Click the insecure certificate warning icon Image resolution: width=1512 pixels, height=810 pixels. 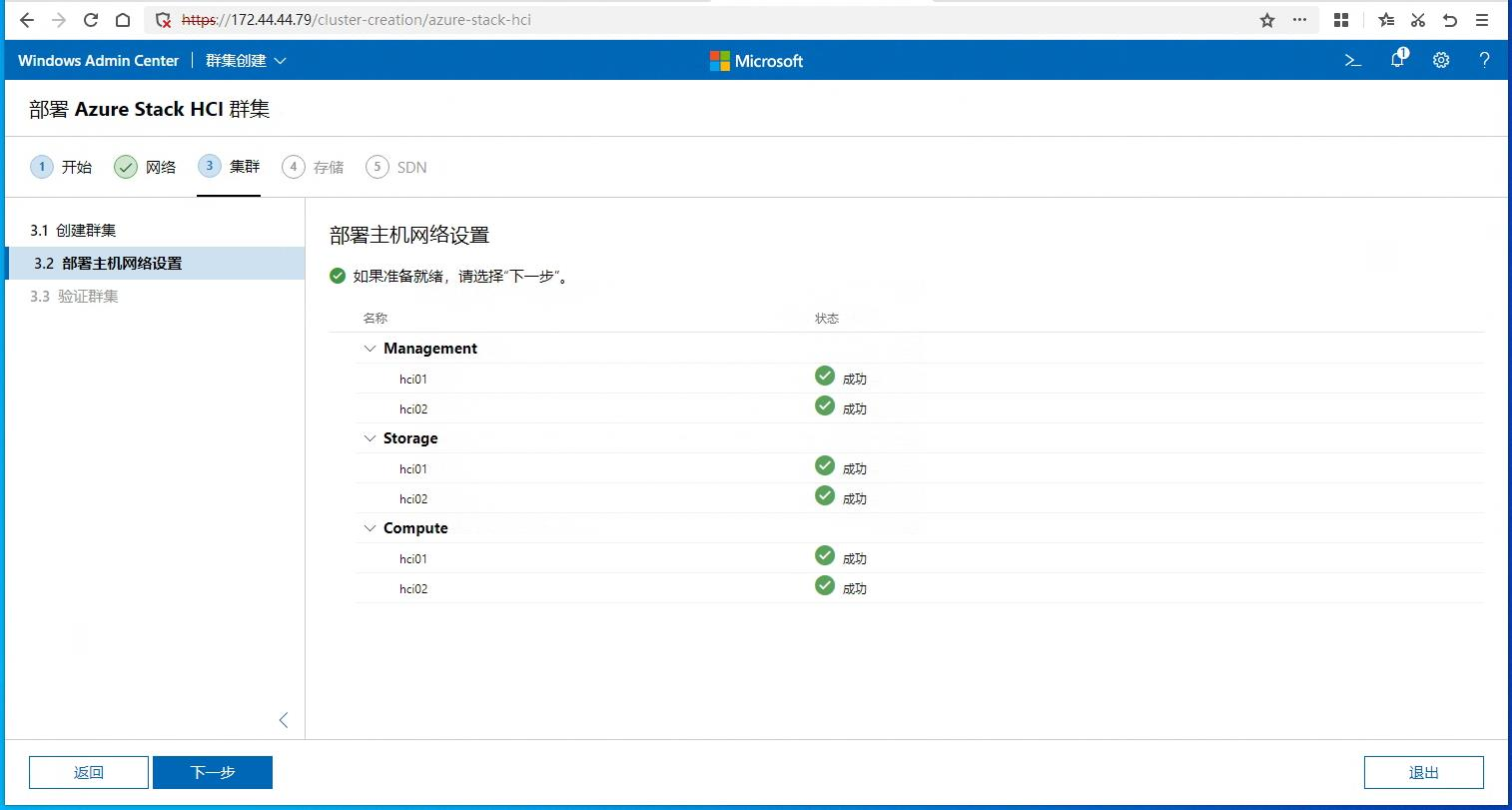164,20
